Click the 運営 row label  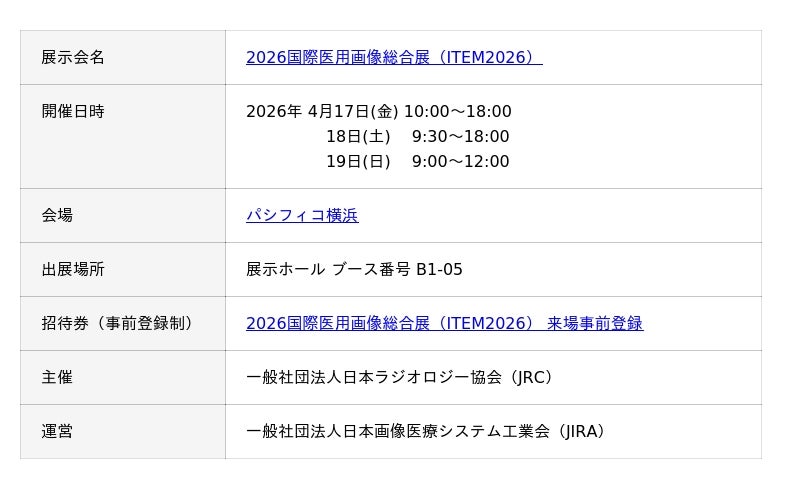[x=57, y=432]
